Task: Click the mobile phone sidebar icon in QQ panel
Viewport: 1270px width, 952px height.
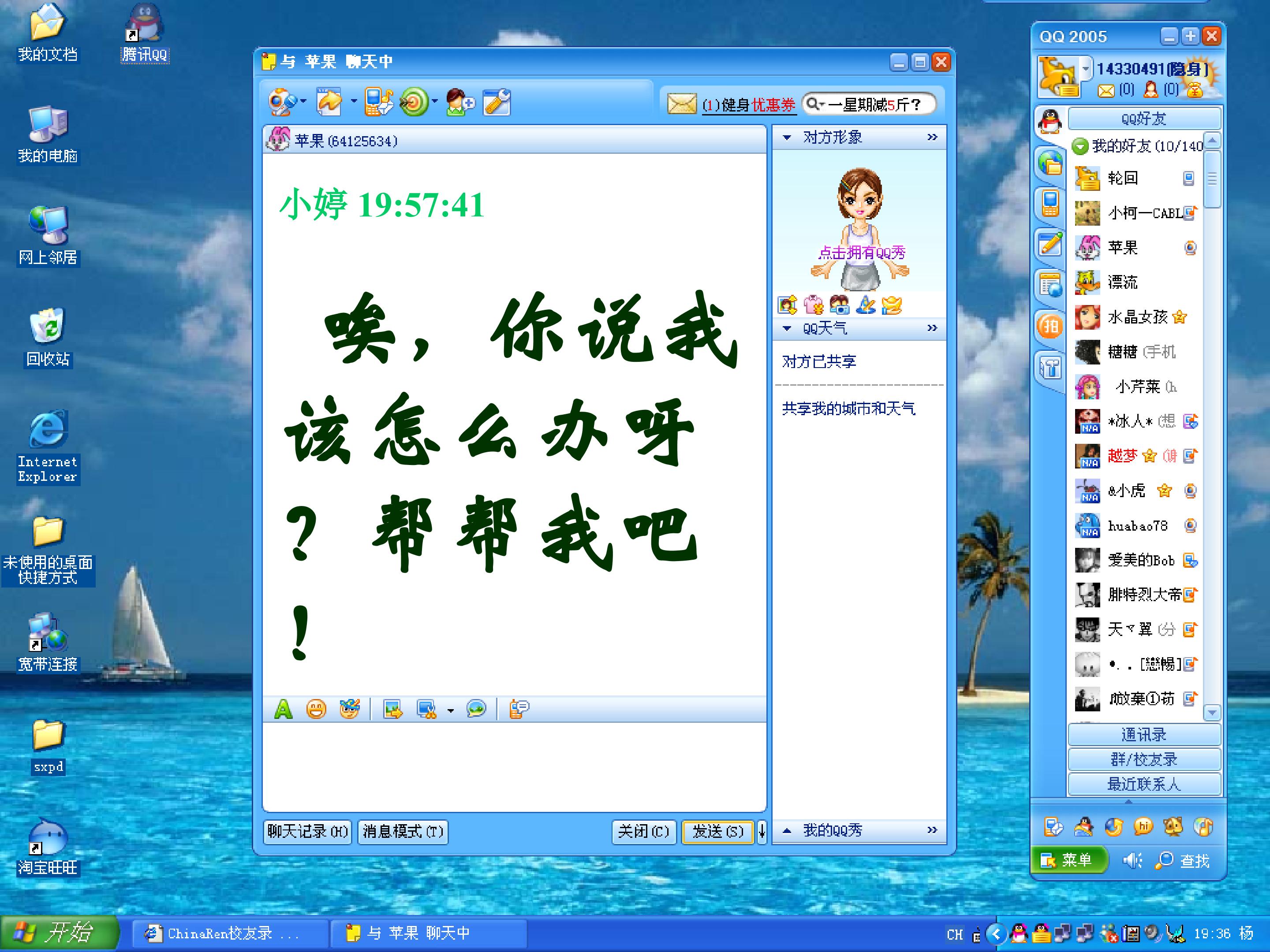Action: pyautogui.click(x=1050, y=203)
